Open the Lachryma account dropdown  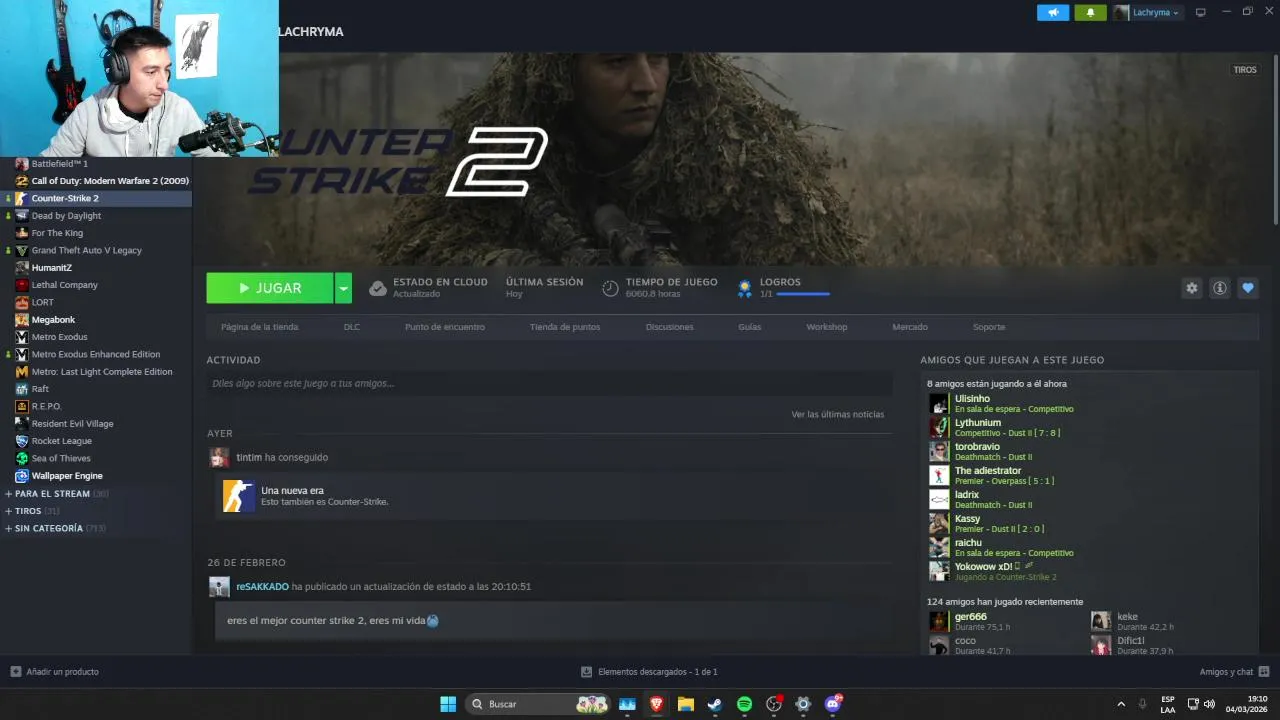[1148, 12]
